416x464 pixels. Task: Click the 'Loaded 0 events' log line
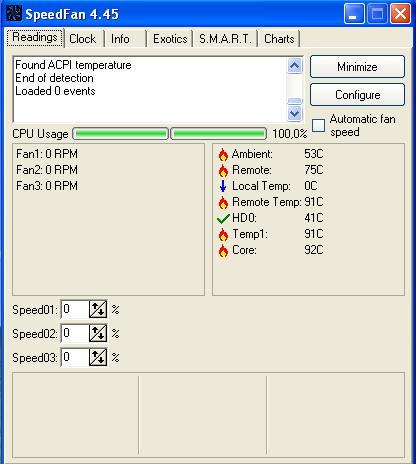point(55,91)
